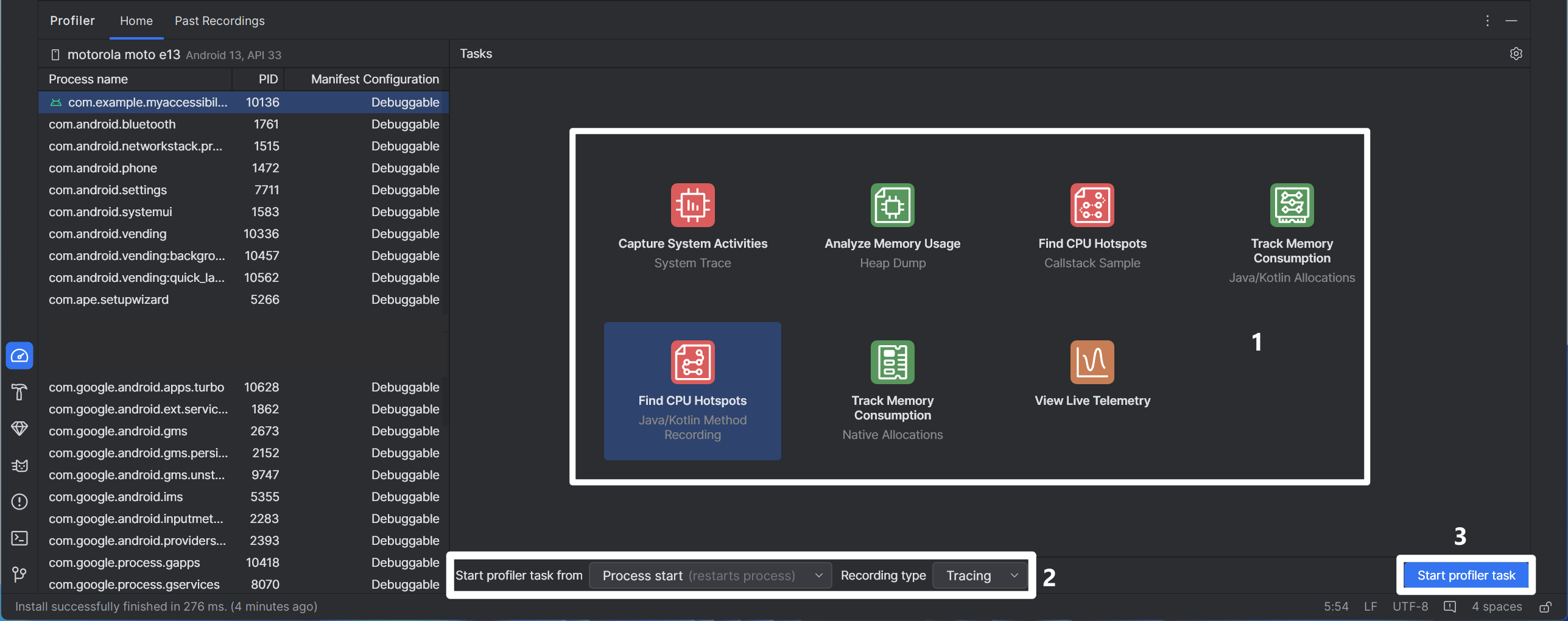The height and width of the screenshot is (621, 1568).
Task: Select Track Memory Consumption Native Allocations icon
Action: pyautogui.click(x=892, y=362)
